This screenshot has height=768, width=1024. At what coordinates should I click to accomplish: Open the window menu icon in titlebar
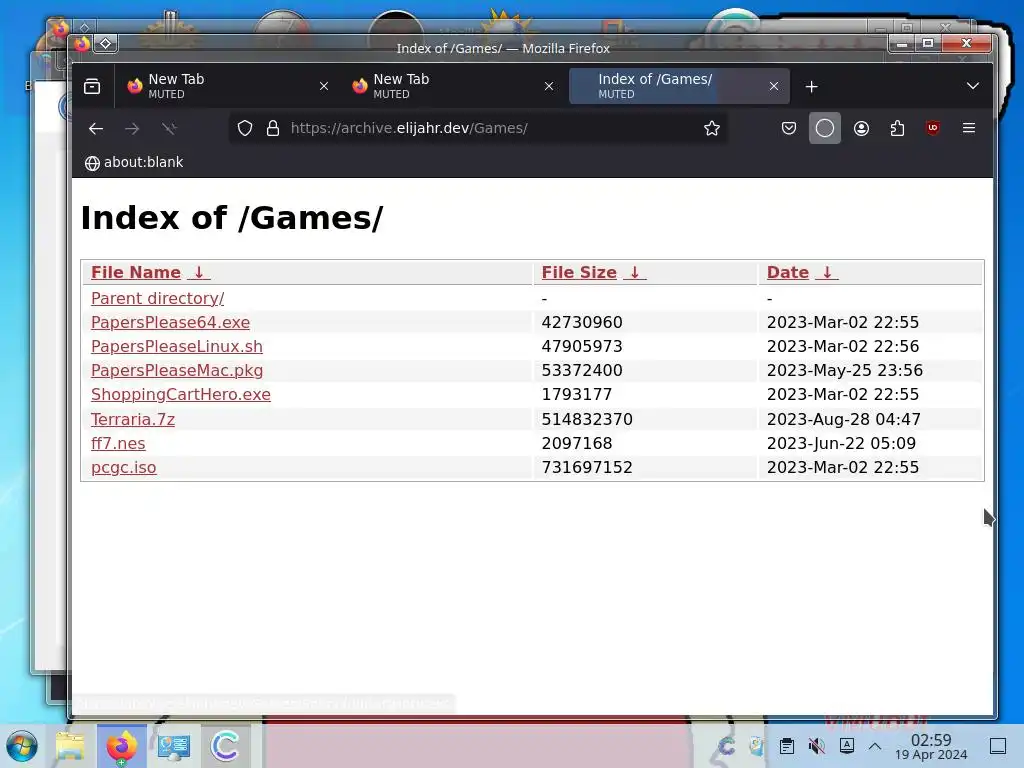click(x=82, y=44)
